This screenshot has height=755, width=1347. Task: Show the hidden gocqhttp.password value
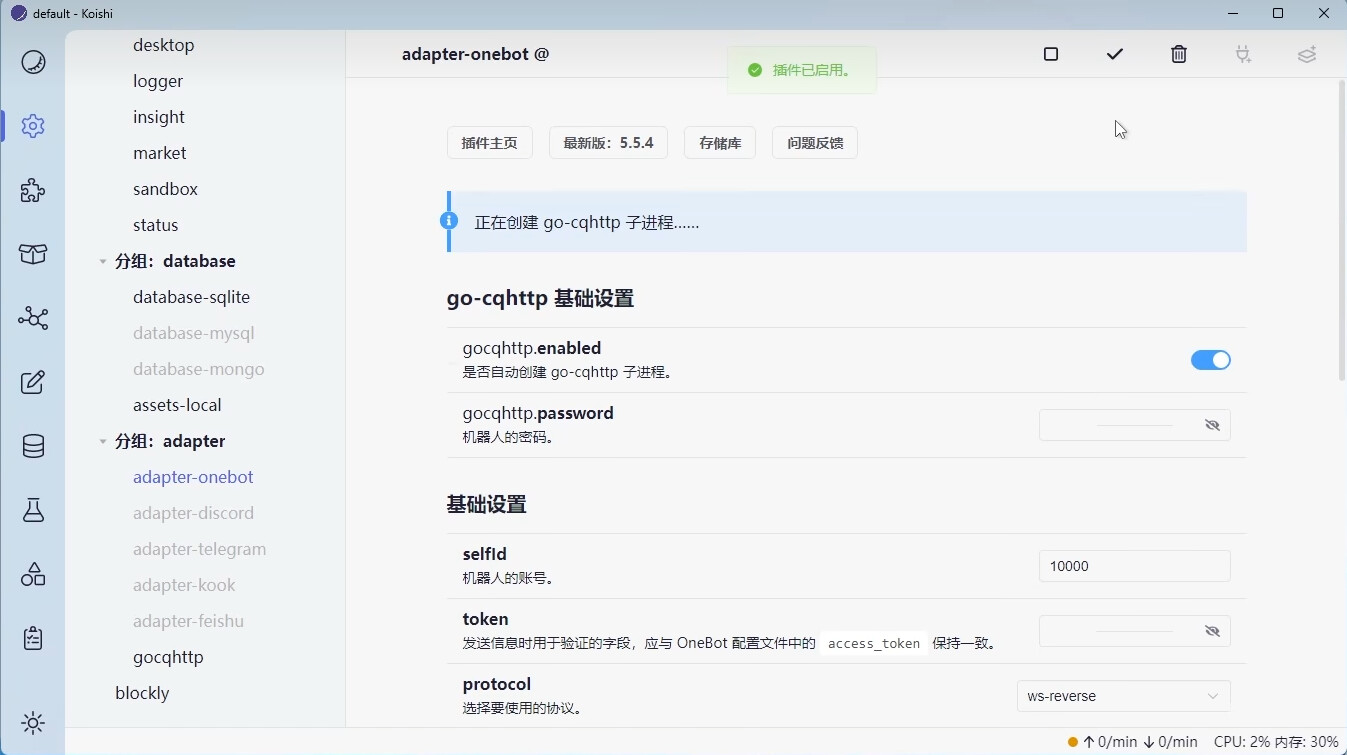pos(1213,424)
